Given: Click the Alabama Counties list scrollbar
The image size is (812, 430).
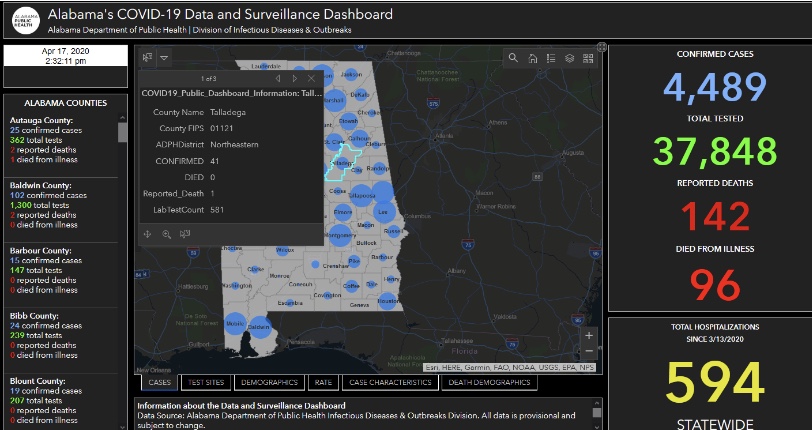Looking at the screenshot, I should [123, 133].
